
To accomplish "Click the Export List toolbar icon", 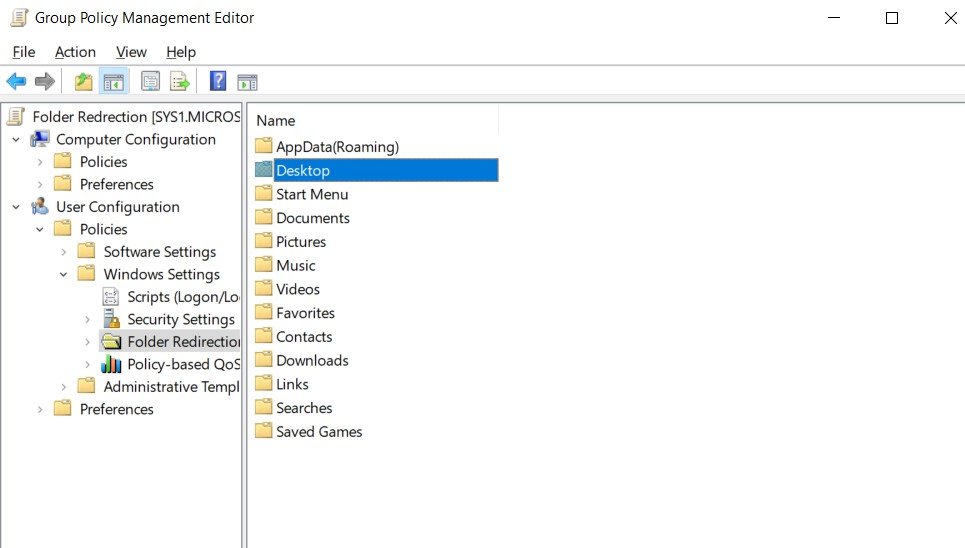I will tap(180, 81).
